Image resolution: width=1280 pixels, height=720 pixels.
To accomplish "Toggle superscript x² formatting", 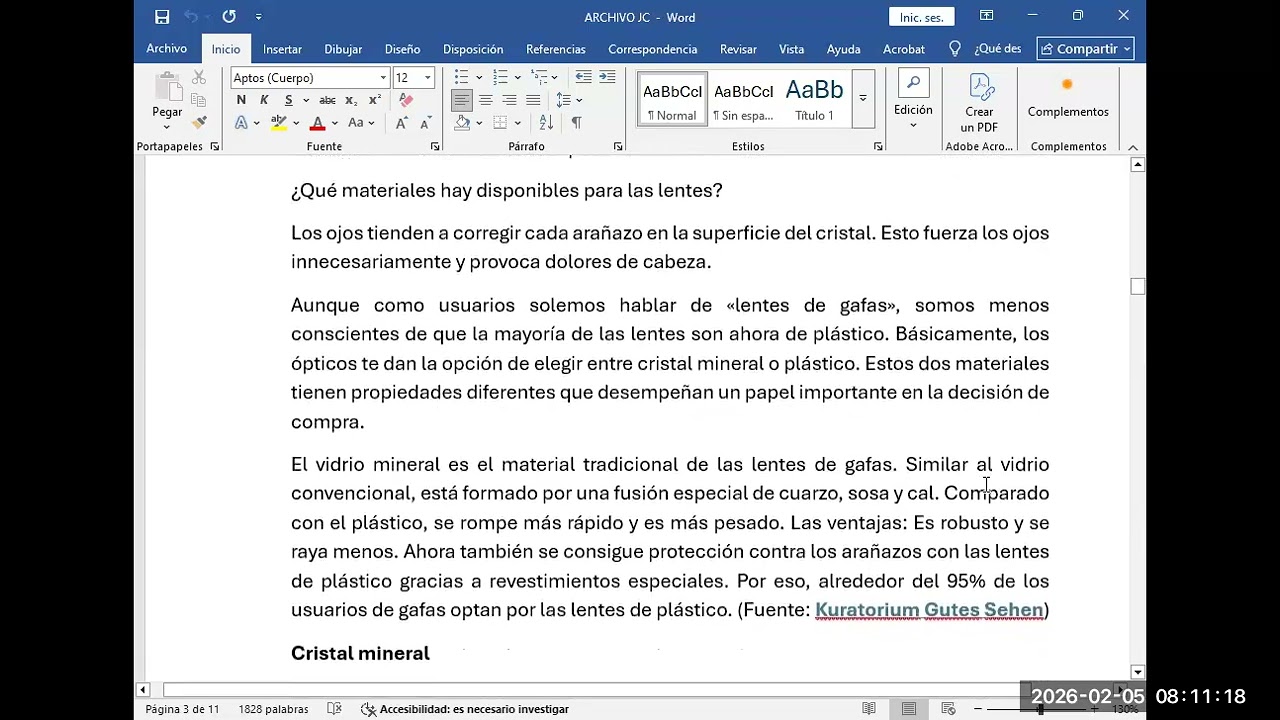I will tap(375, 100).
